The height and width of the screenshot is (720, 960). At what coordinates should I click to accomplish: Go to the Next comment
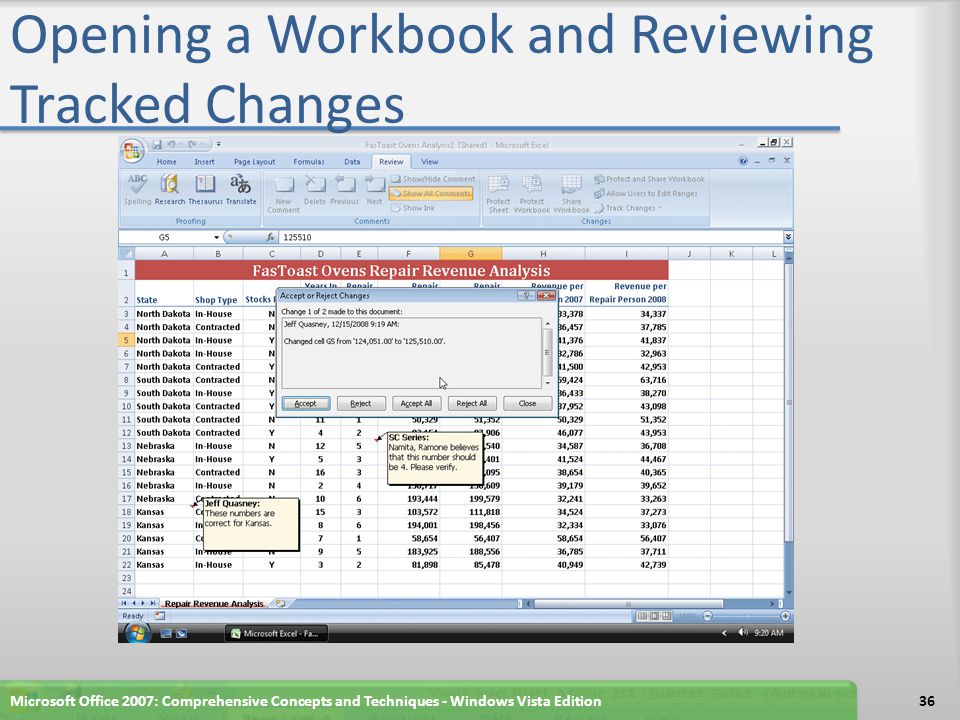[x=374, y=190]
